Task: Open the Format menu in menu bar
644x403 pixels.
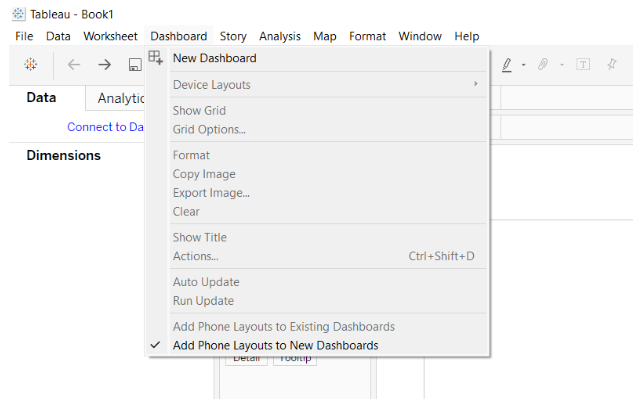Action: [x=367, y=36]
